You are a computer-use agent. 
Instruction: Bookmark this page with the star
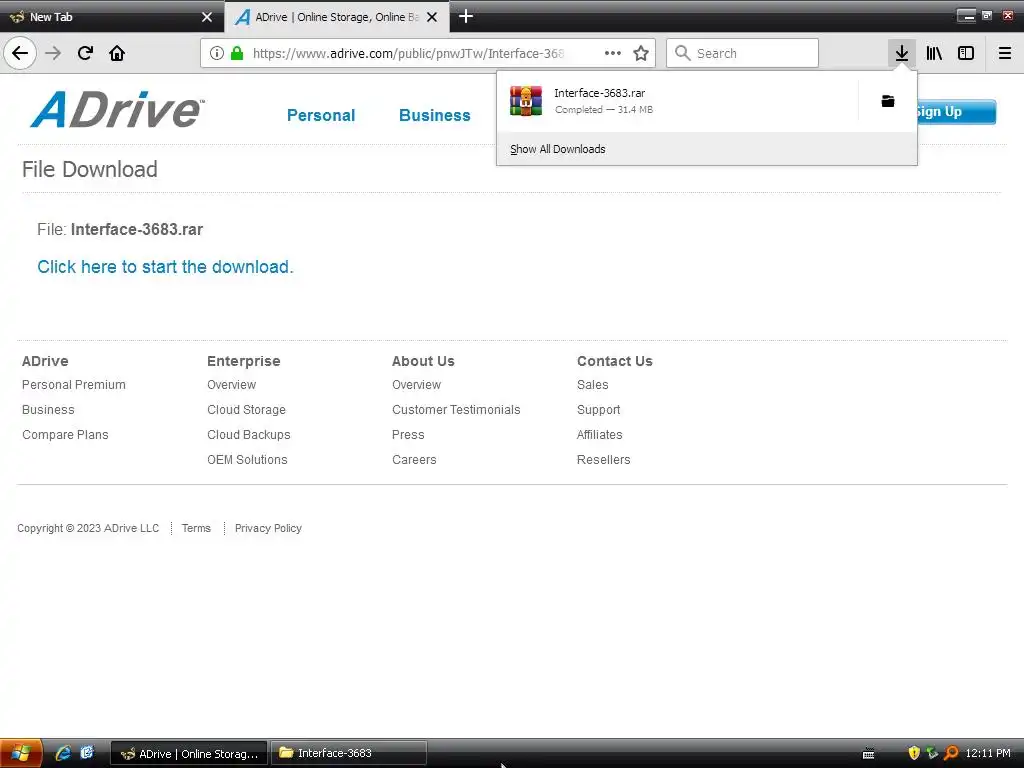point(641,53)
